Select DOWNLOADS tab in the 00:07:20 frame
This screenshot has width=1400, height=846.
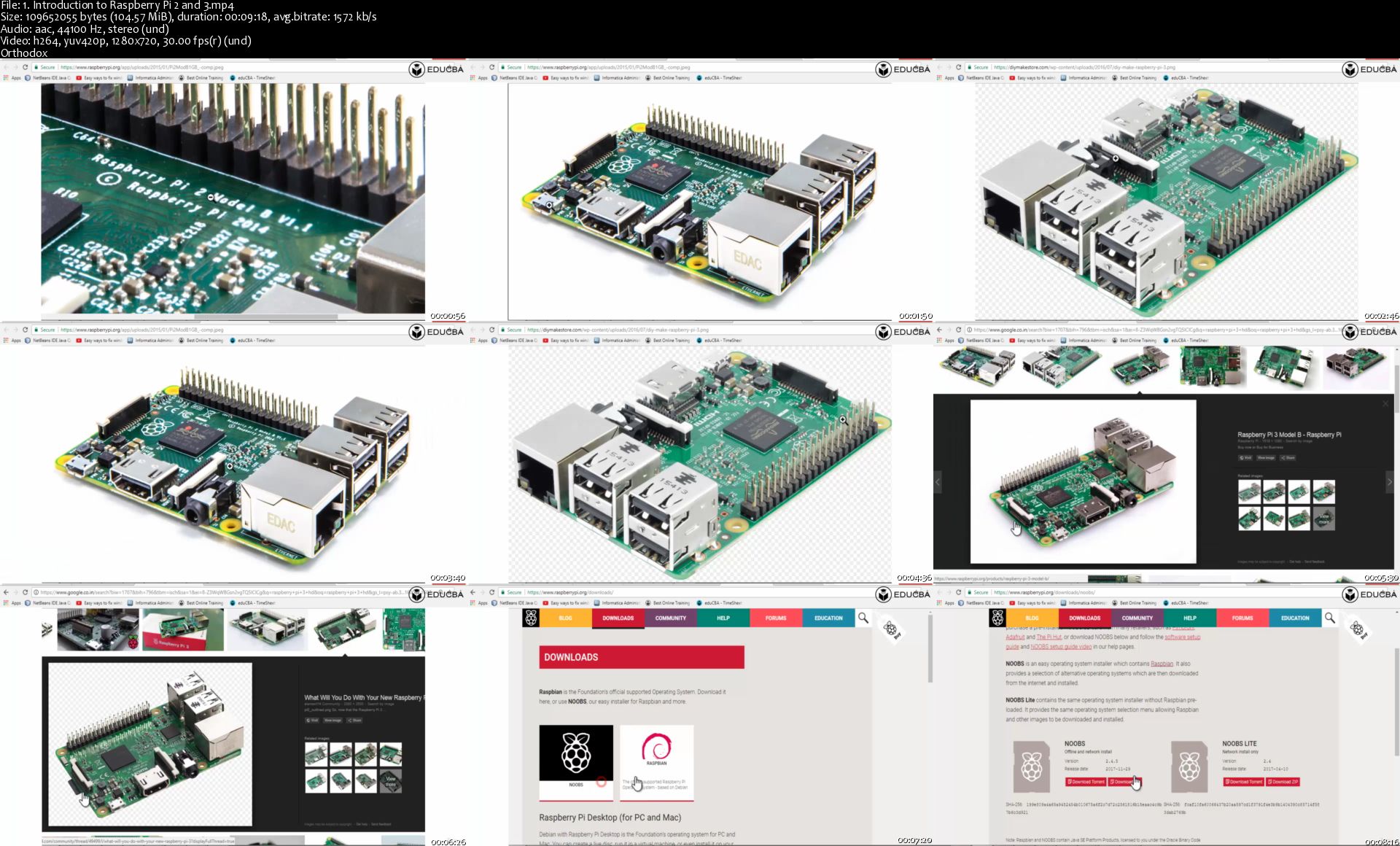coord(618,618)
